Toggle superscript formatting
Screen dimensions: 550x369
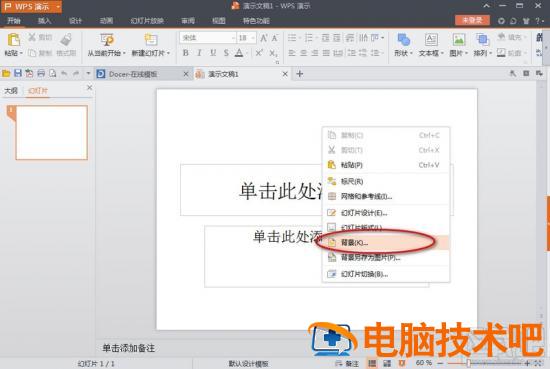[x=259, y=53]
